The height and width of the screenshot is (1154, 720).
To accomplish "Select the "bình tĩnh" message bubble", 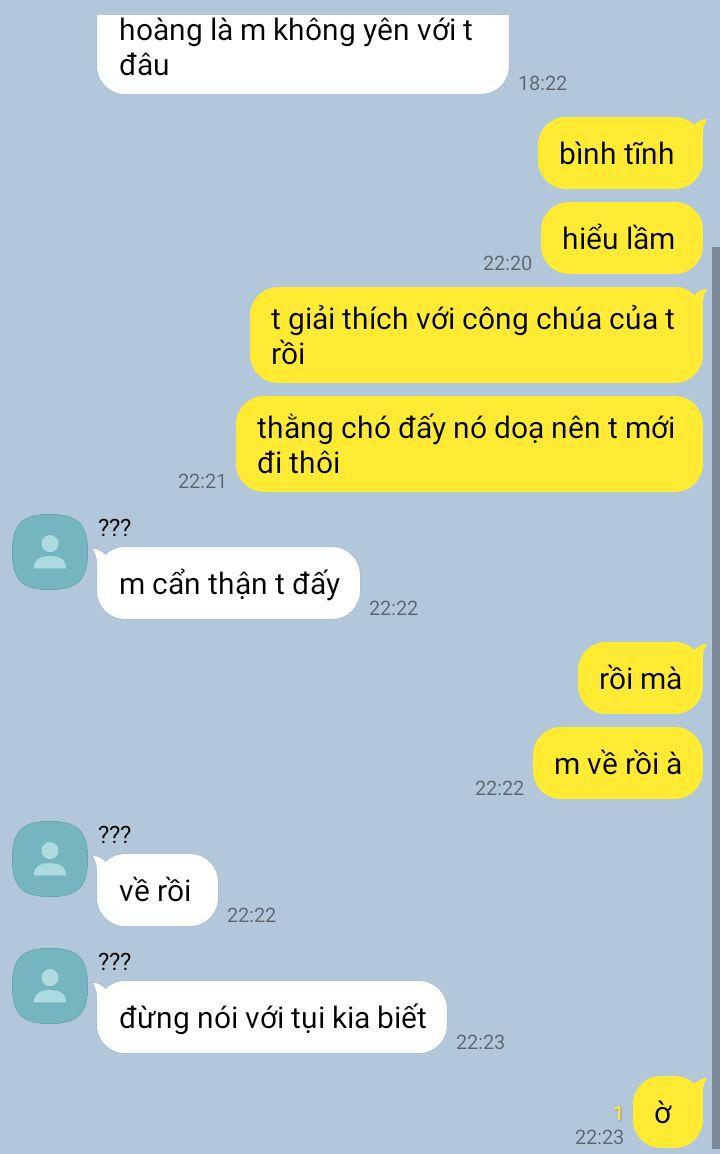I will (621, 153).
